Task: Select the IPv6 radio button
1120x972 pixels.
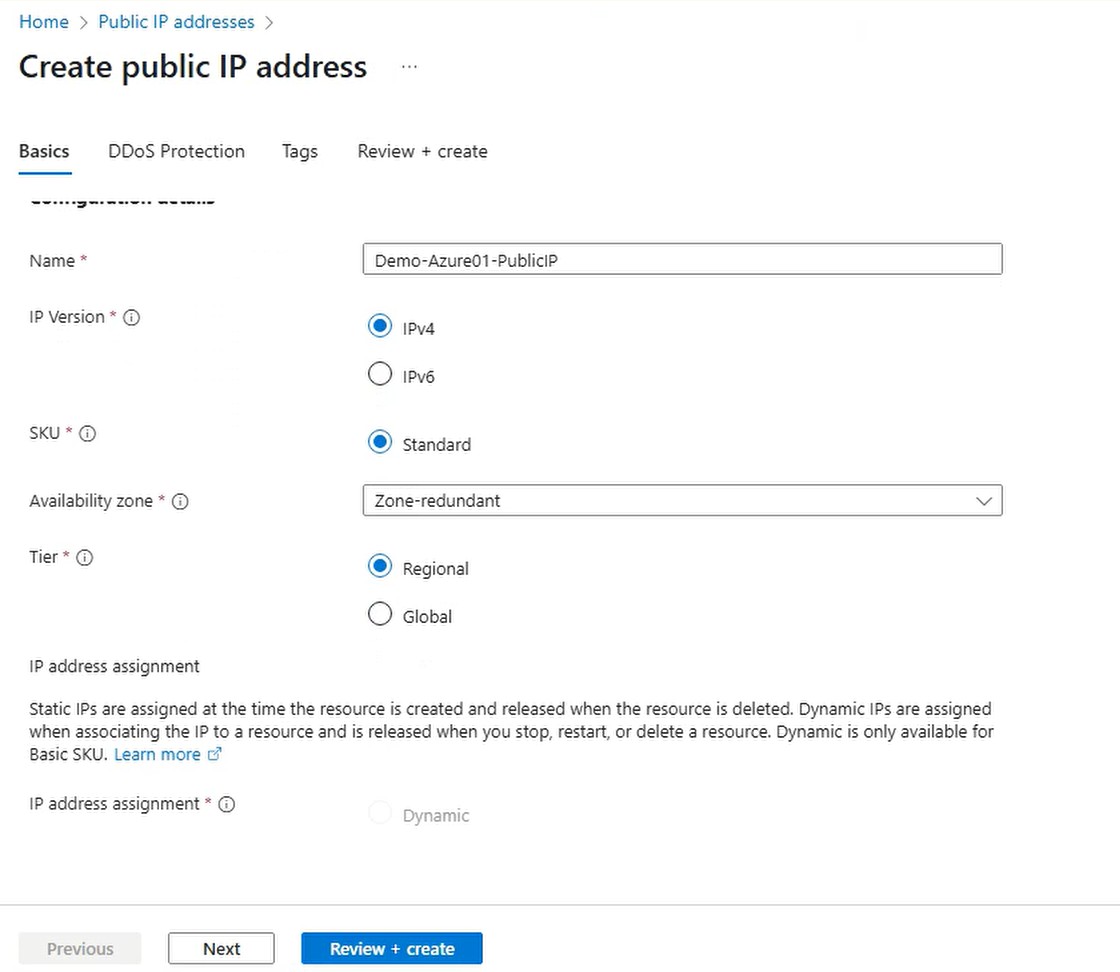Action: click(x=380, y=374)
